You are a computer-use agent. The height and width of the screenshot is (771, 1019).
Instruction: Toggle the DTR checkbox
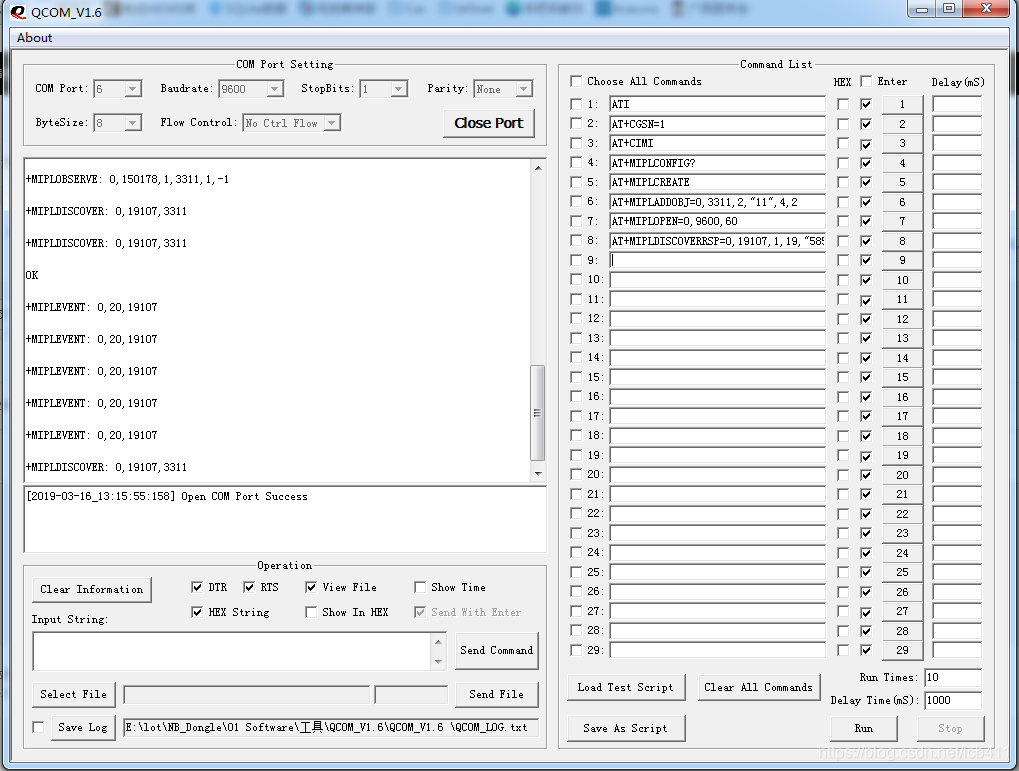click(197, 587)
